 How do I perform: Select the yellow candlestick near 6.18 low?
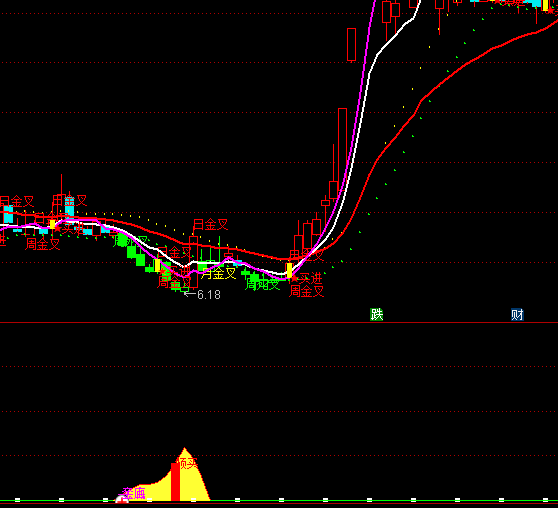click(x=157, y=265)
